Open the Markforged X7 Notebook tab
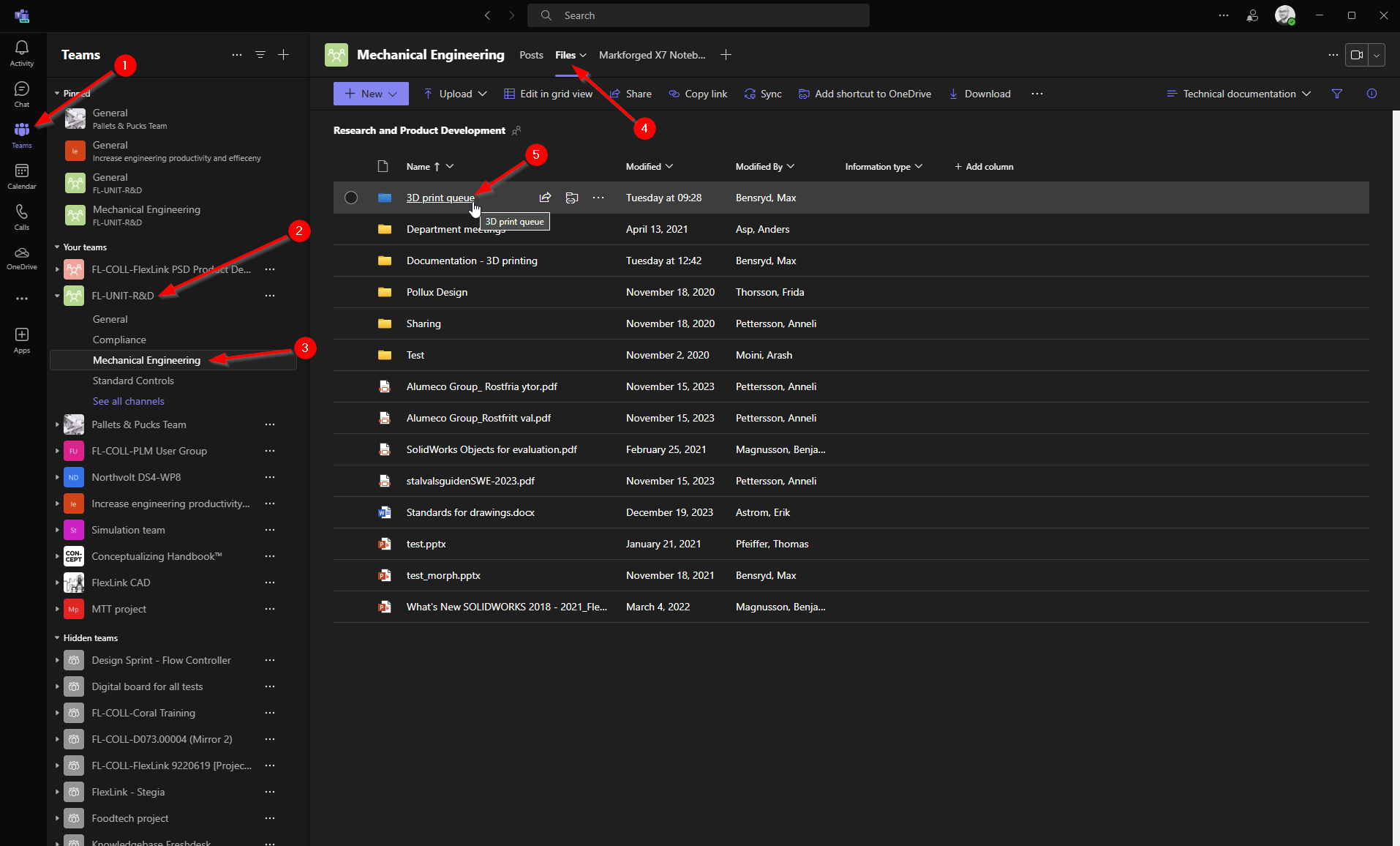 pyautogui.click(x=652, y=55)
